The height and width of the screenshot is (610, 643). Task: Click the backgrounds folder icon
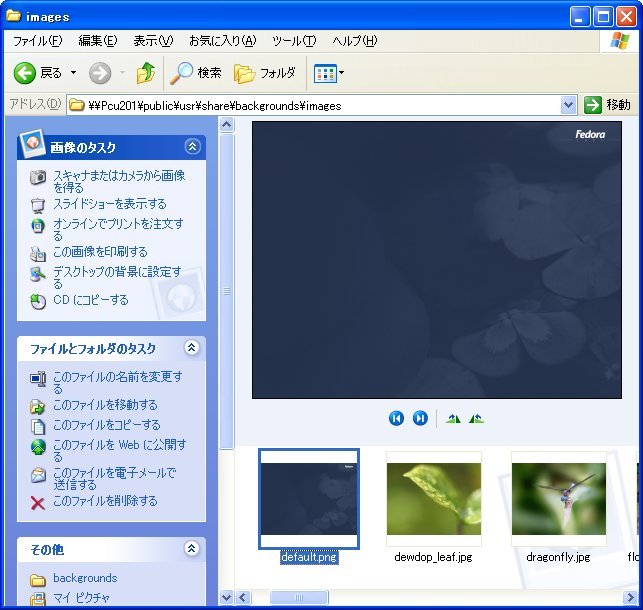[38, 580]
